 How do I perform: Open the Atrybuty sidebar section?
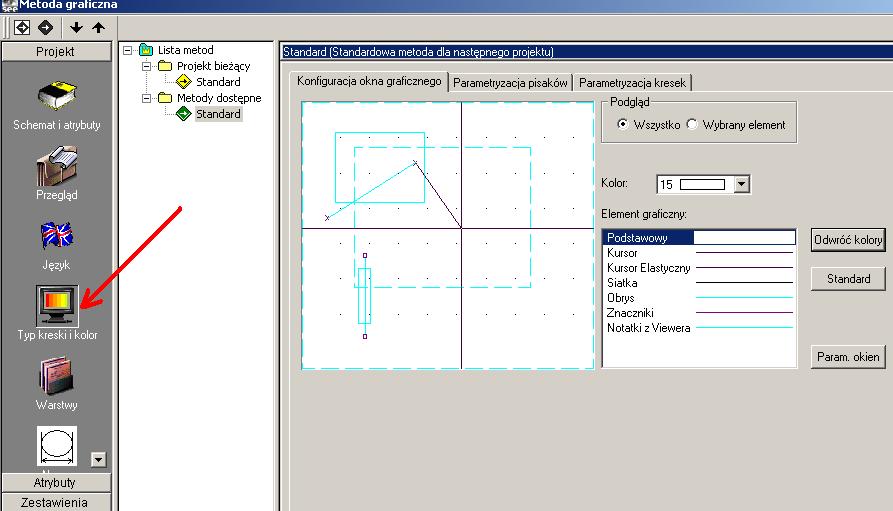tap(55, 483)
